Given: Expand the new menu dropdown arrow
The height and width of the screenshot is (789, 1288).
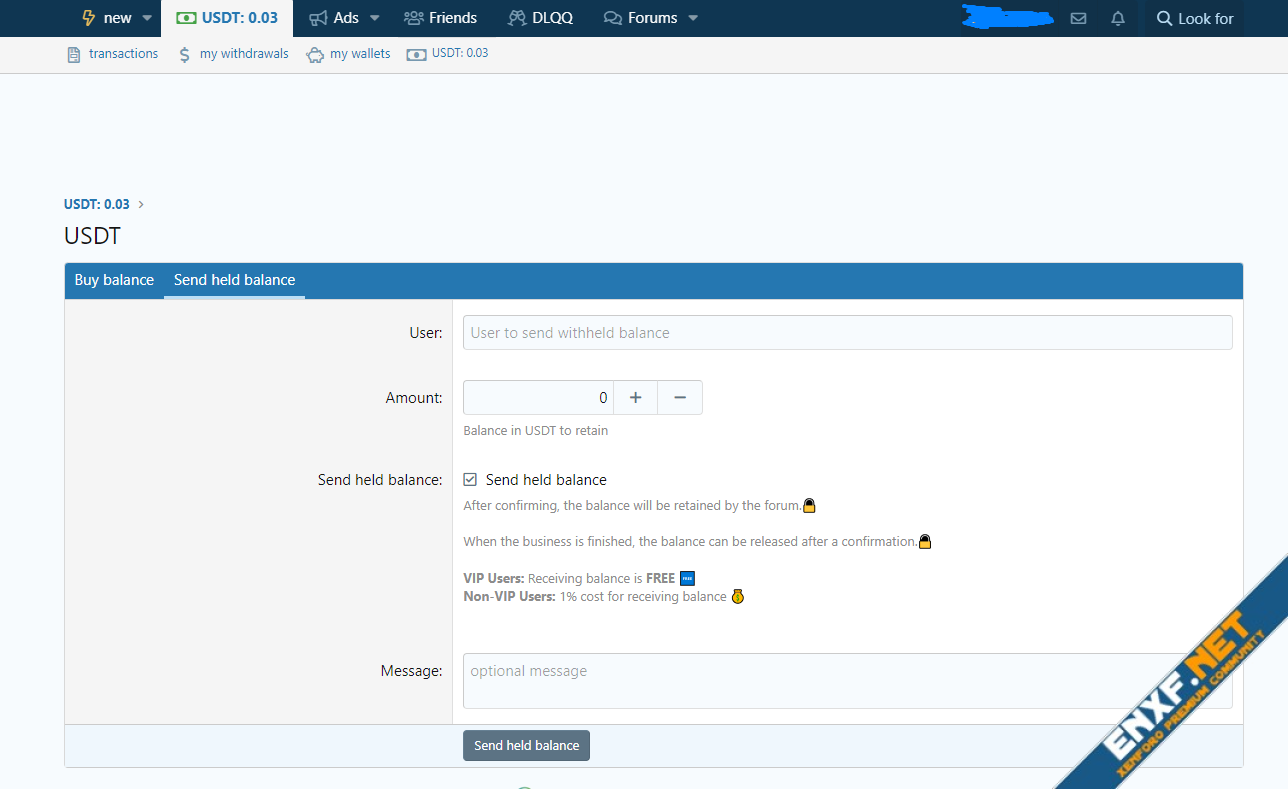Looking at the screenshot, I should (147, 18).
